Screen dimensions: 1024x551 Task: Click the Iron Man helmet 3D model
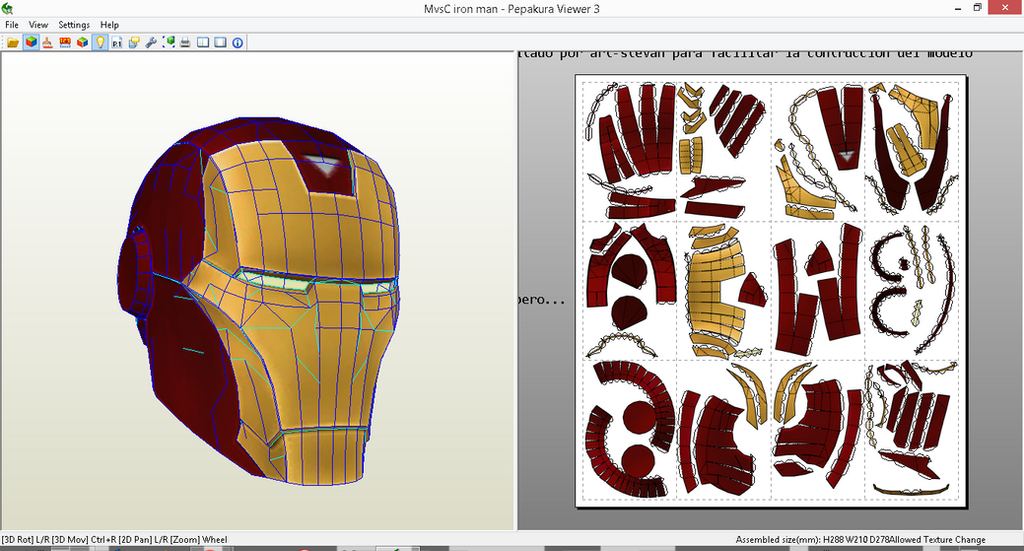click(261, 300)
